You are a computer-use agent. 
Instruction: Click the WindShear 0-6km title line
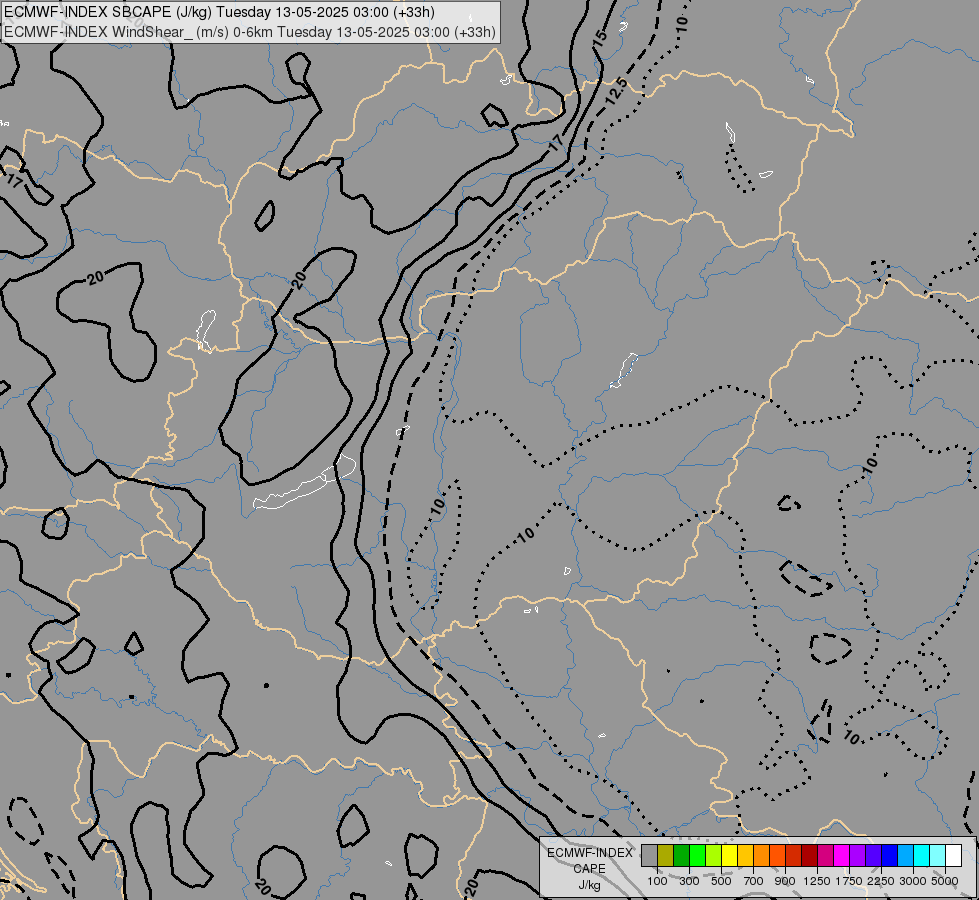(x=250, y=32)
